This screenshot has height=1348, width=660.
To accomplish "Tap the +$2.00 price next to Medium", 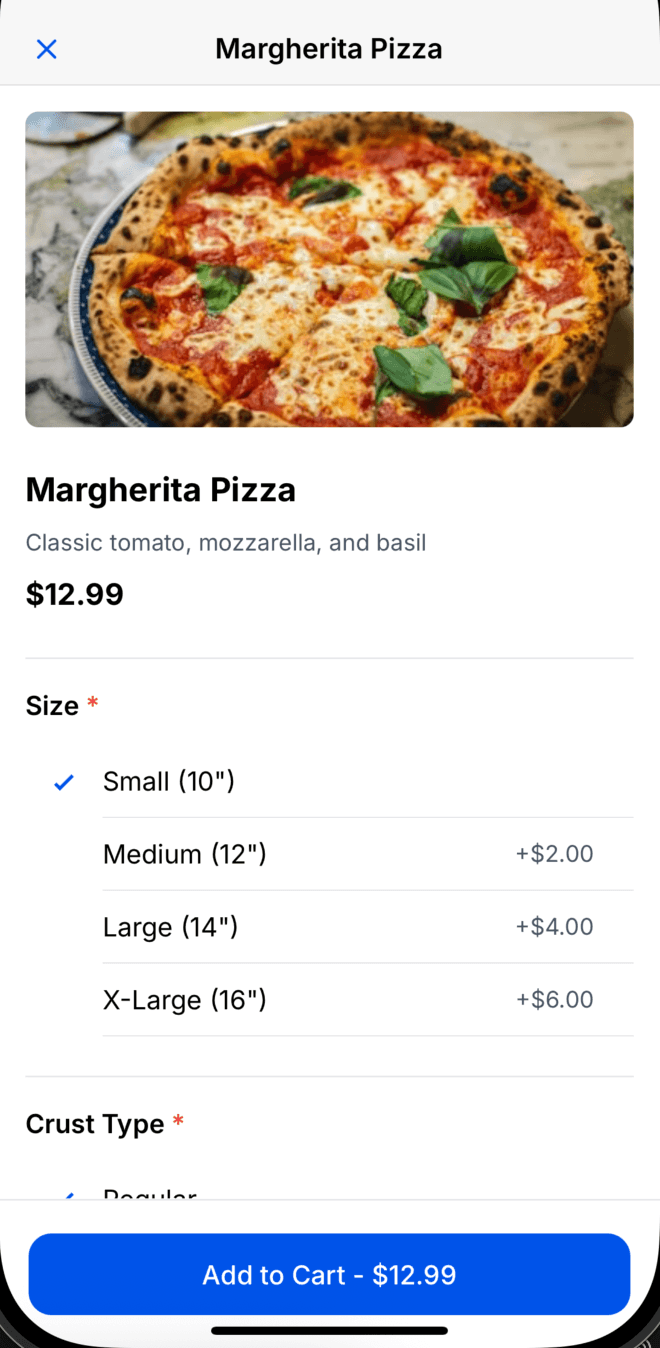I will point(554,854).
